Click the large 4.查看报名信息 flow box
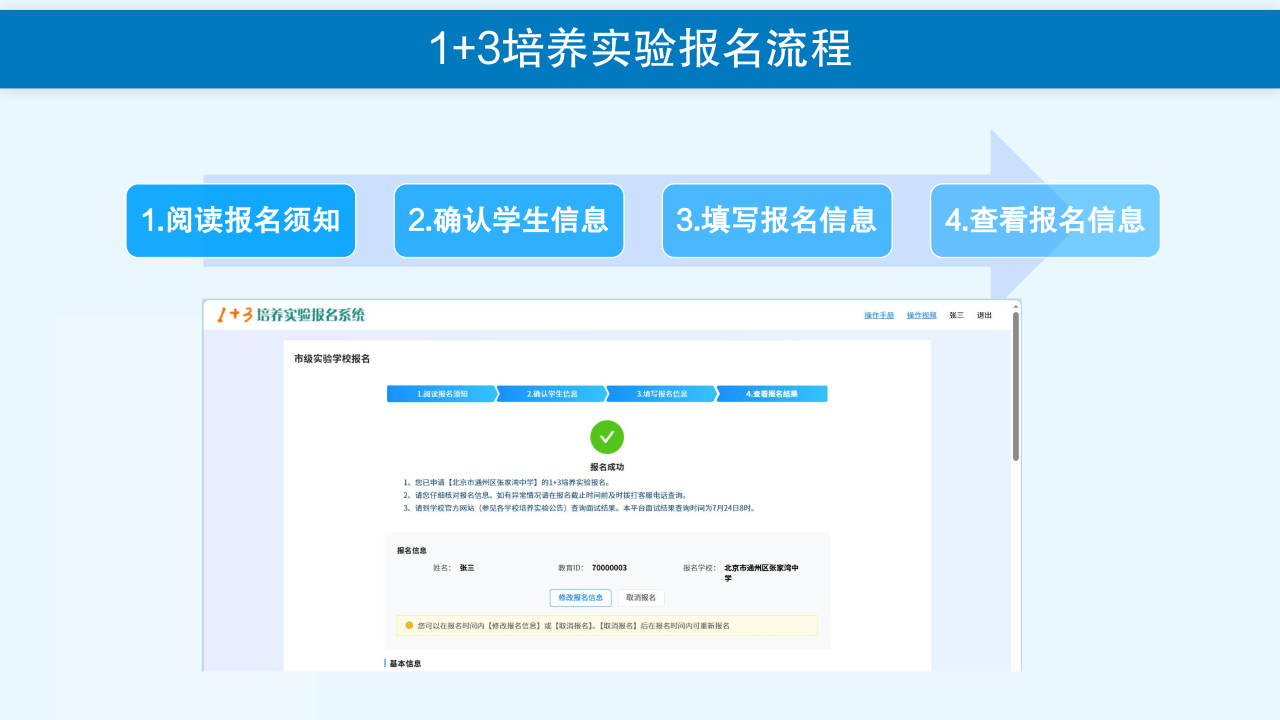The height and width of the screenshot is (720, 1280). 1045,220
